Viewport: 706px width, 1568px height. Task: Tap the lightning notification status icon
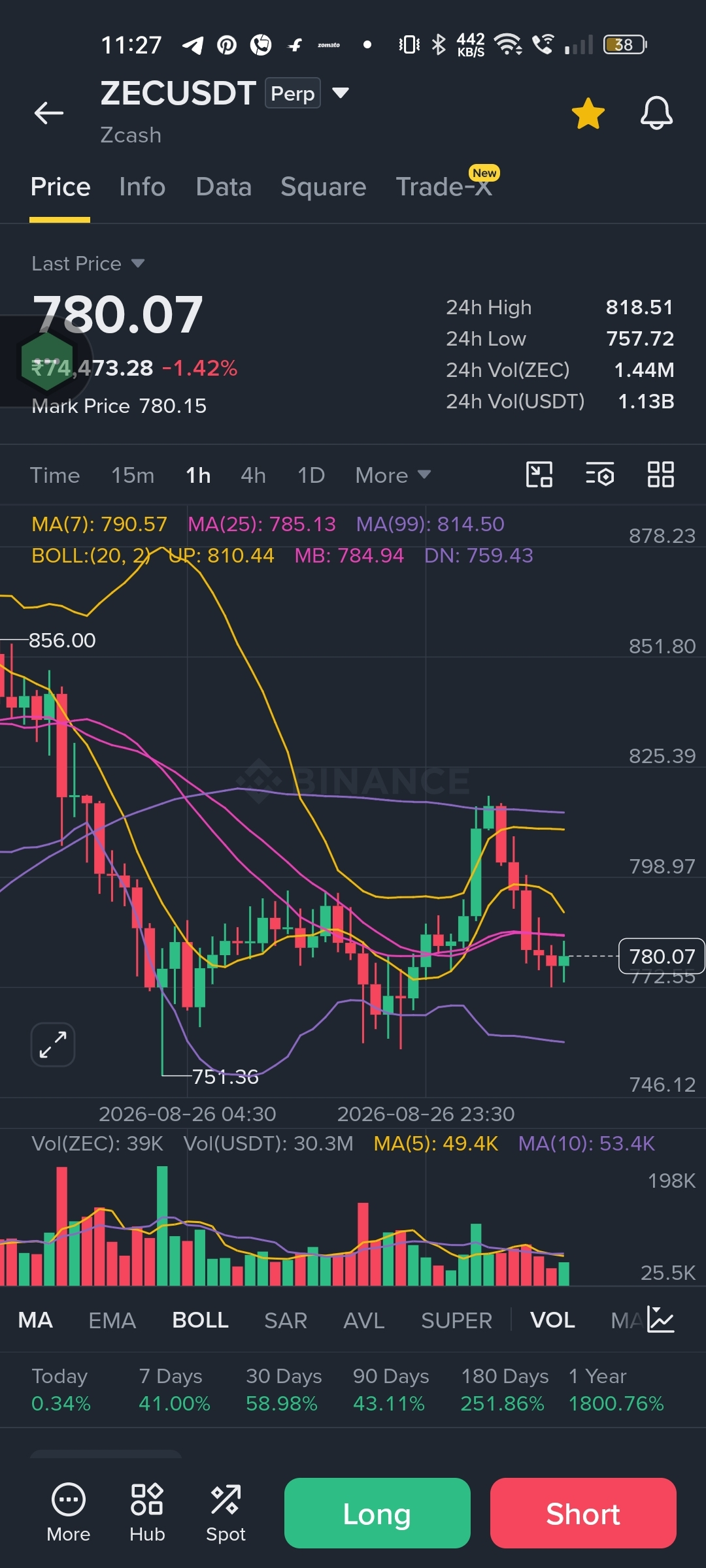coord(295,45)
